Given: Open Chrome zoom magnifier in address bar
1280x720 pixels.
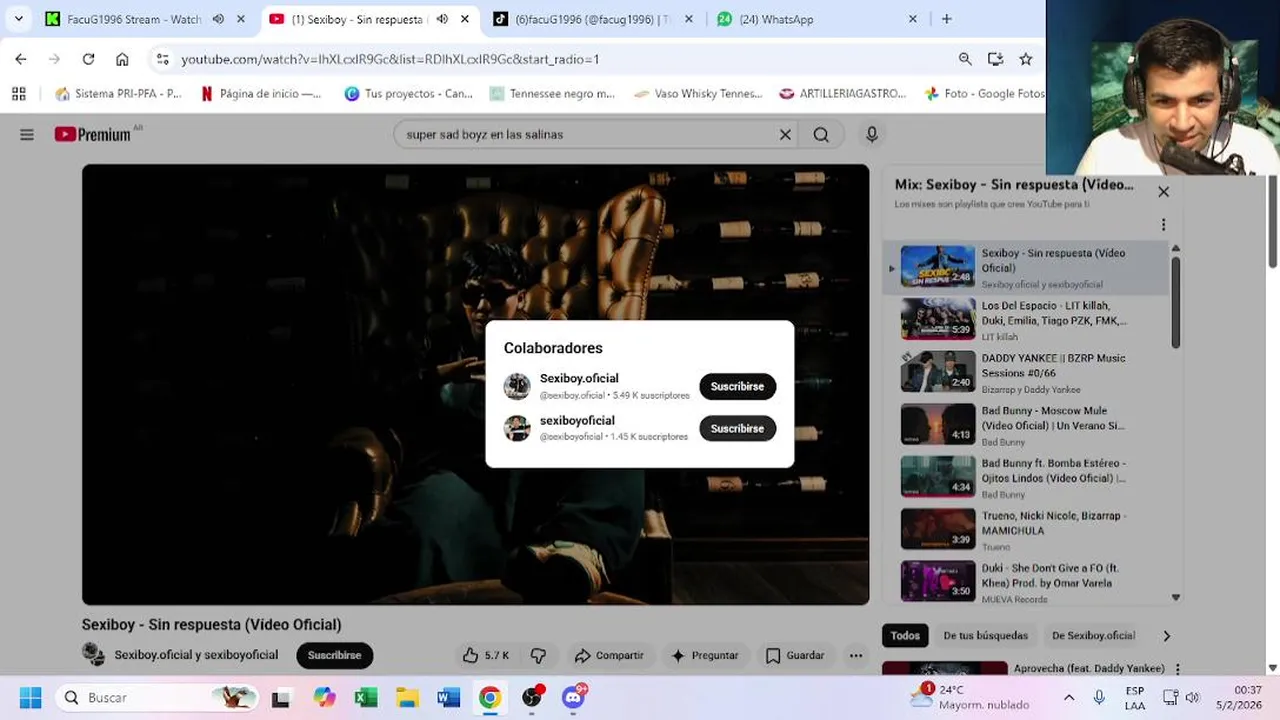Looking at the screenshot, I should coord(965,59).
